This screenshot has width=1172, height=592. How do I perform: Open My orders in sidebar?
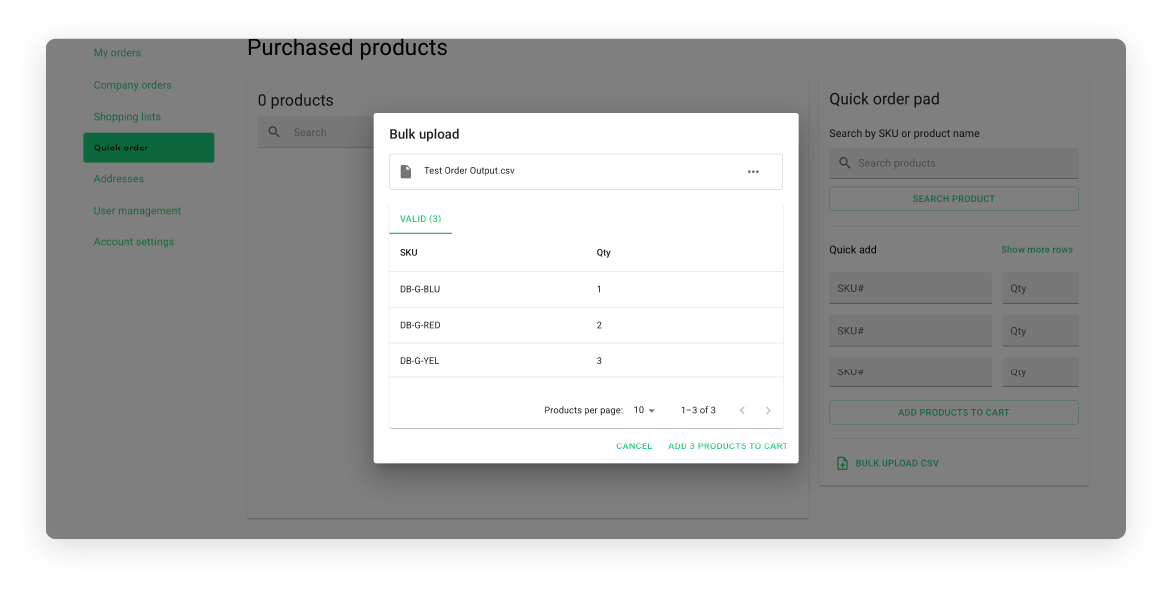[117, 53]
